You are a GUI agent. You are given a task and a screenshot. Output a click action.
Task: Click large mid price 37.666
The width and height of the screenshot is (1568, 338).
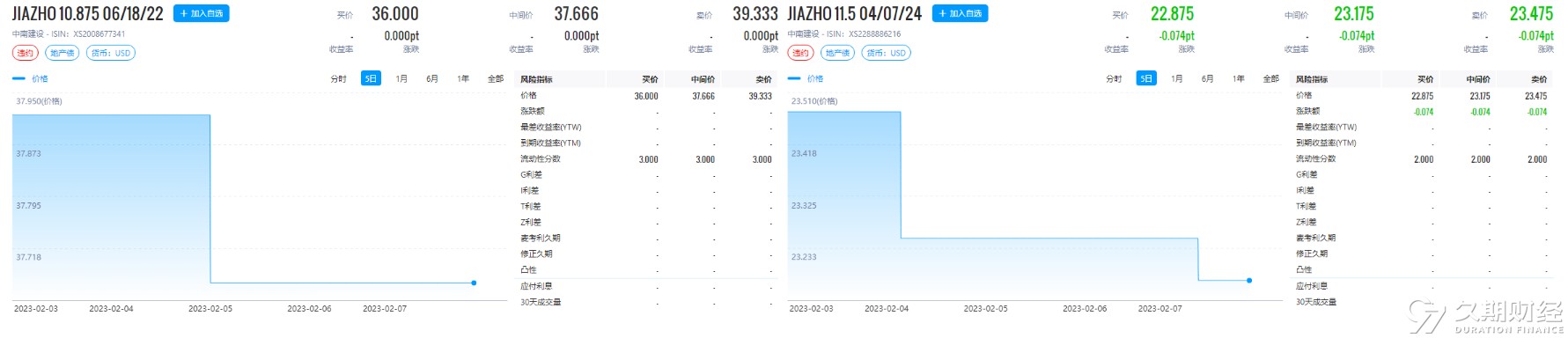576,14
